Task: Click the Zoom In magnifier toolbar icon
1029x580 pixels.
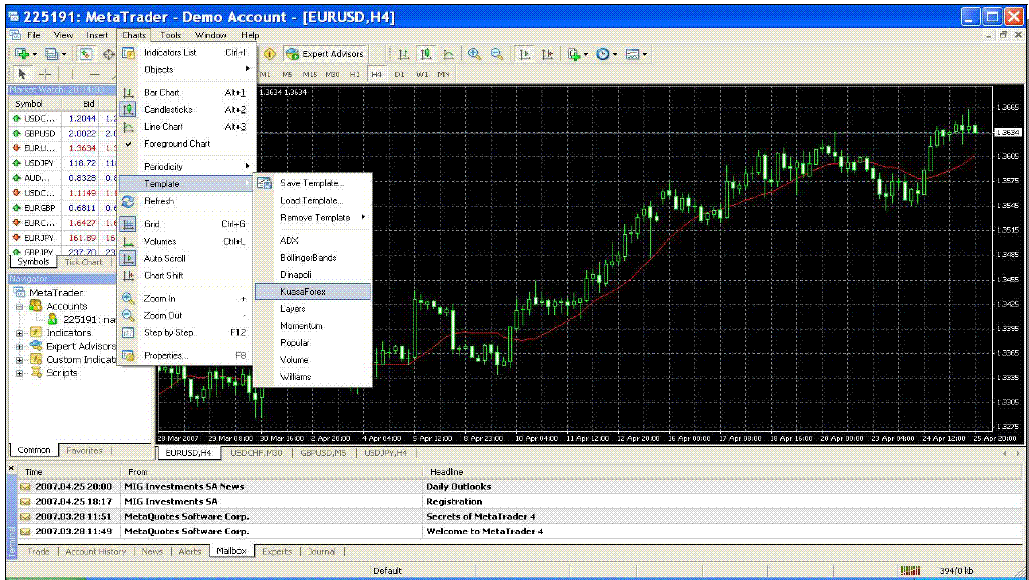Action: tap(474, 54)
